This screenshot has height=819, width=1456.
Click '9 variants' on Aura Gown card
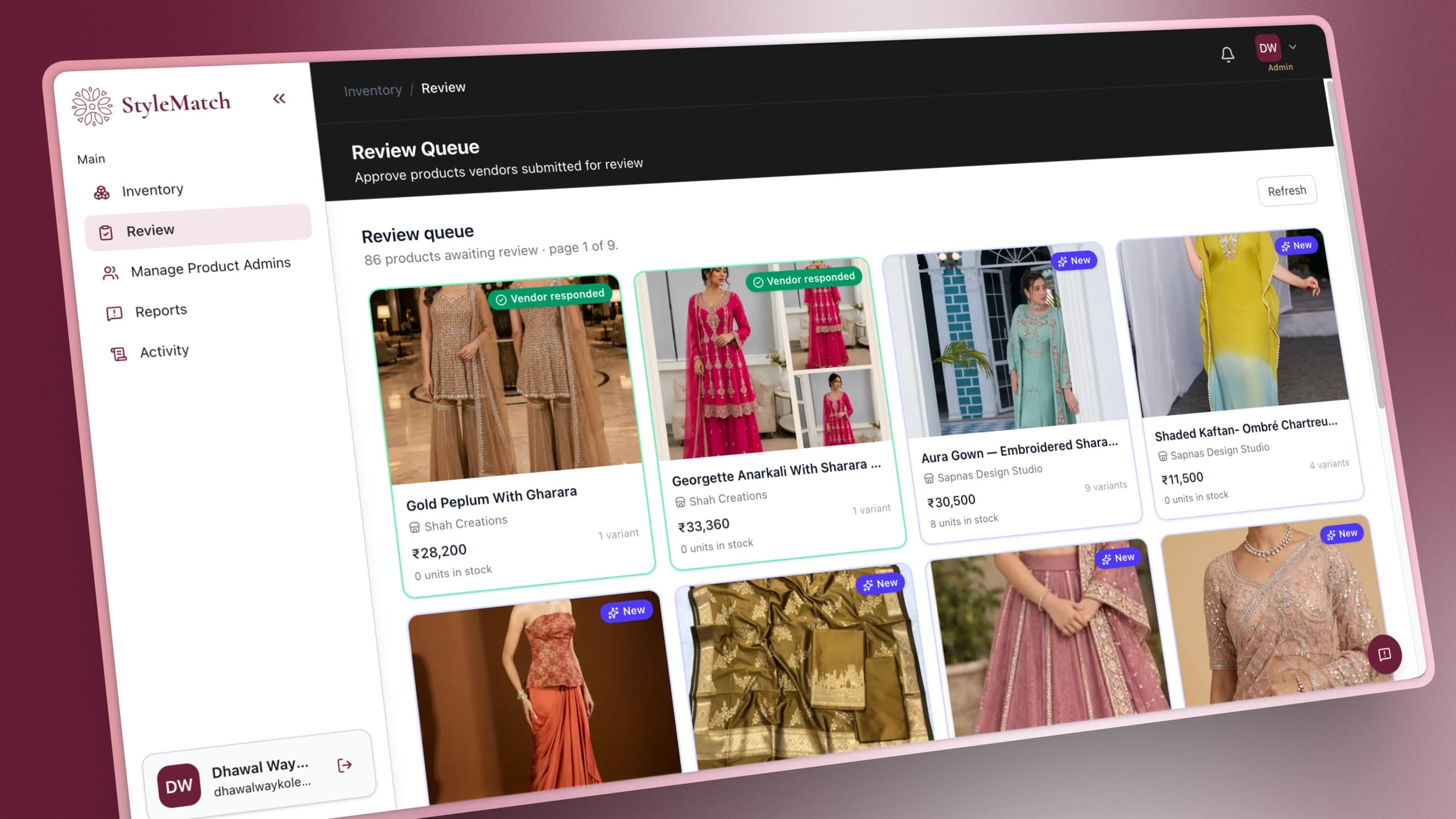click(1105, 486)
